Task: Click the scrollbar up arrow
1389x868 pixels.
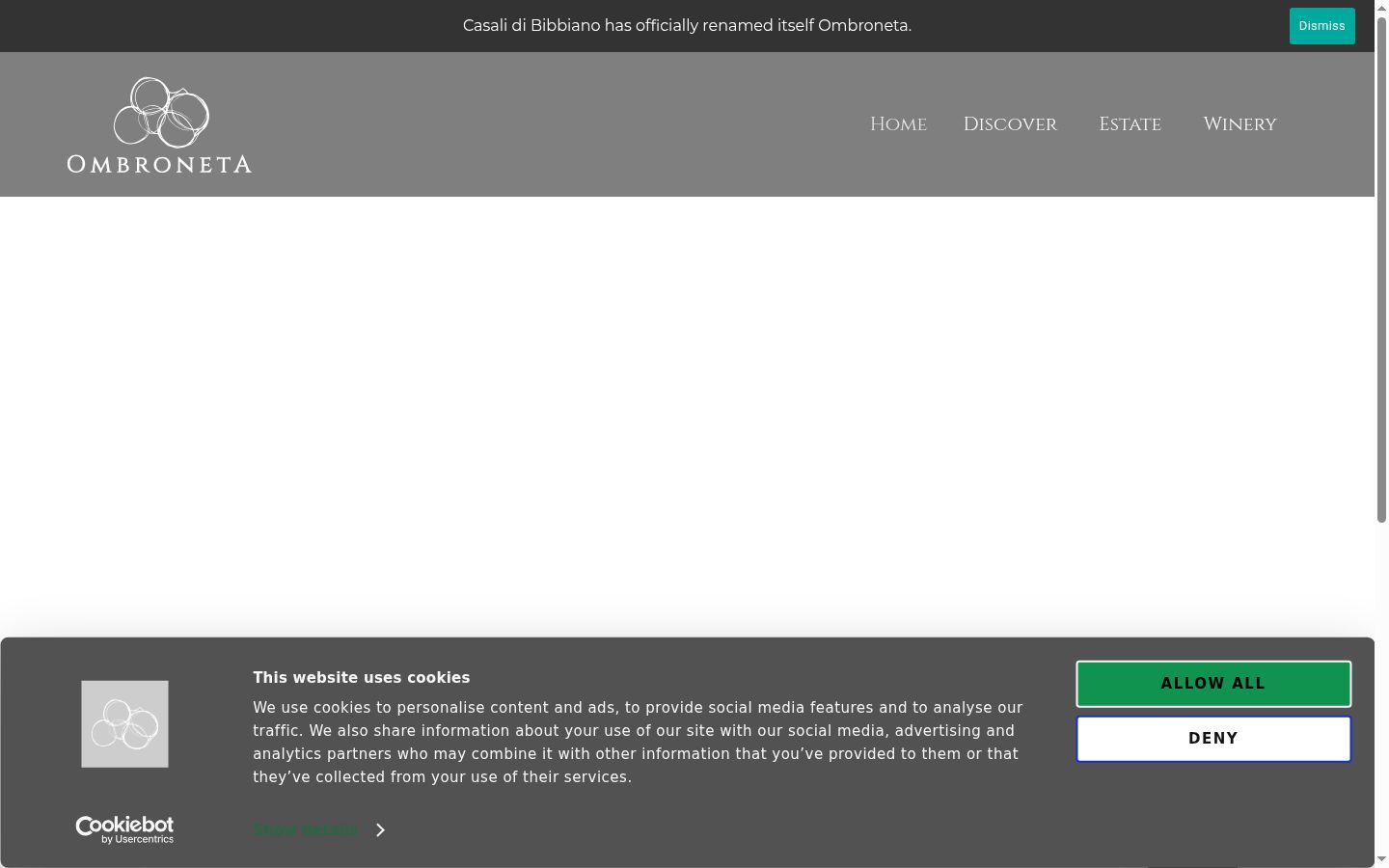Action: click(x=1381, y=8)
